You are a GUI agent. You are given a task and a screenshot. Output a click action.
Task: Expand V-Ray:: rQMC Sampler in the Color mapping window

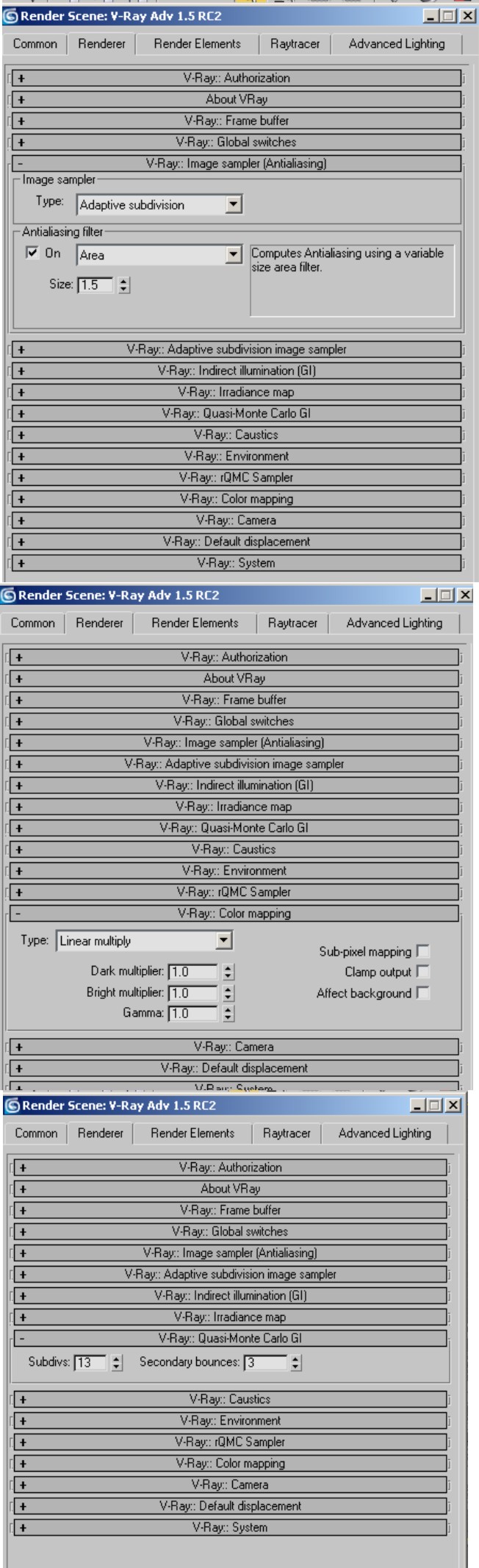tap(234, 892)
